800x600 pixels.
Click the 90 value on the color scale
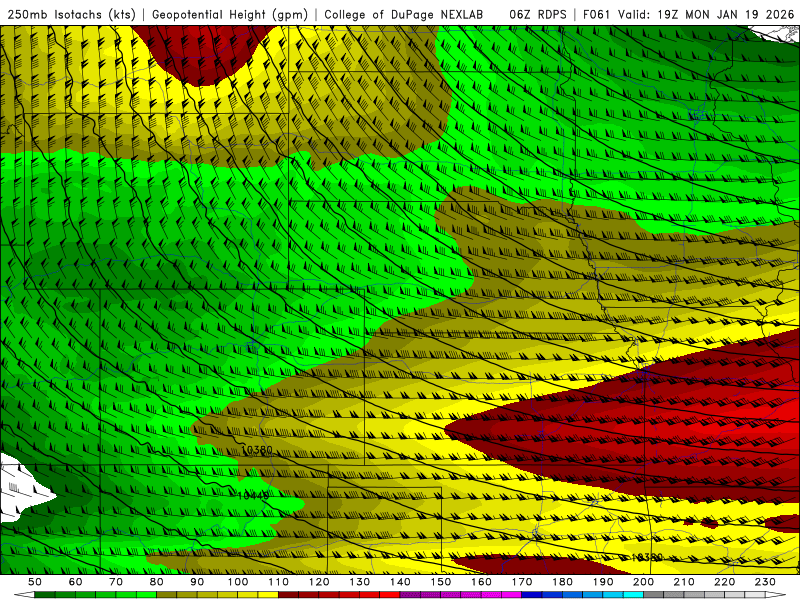click(197, 582)
